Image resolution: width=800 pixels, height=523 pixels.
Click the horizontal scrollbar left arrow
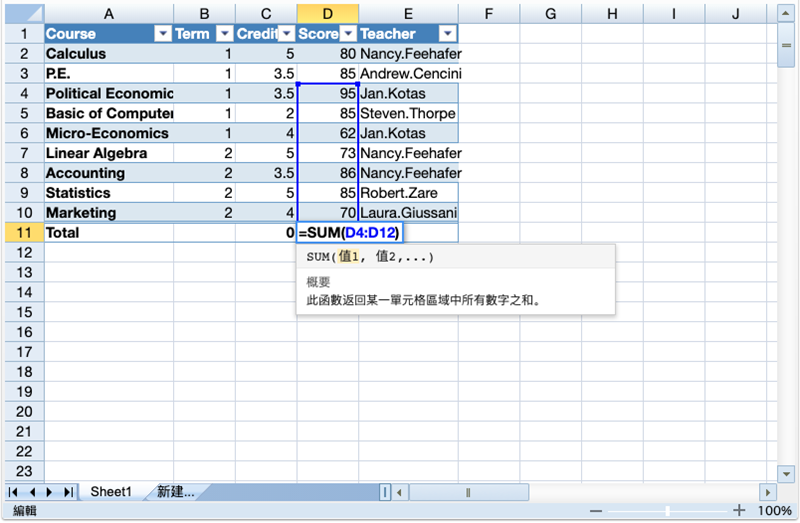[x=399, y=492]
